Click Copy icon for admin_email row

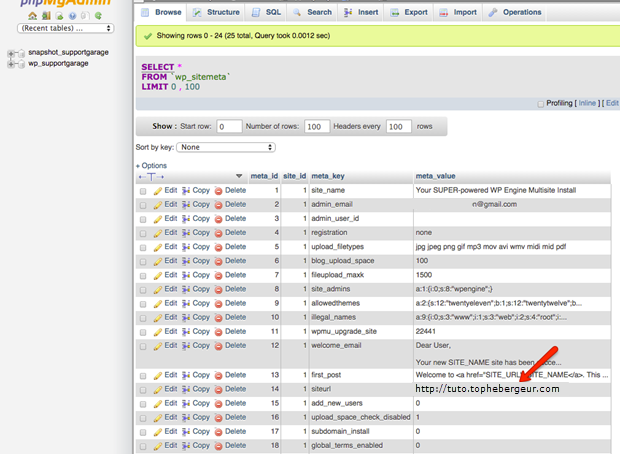point(186,205)
